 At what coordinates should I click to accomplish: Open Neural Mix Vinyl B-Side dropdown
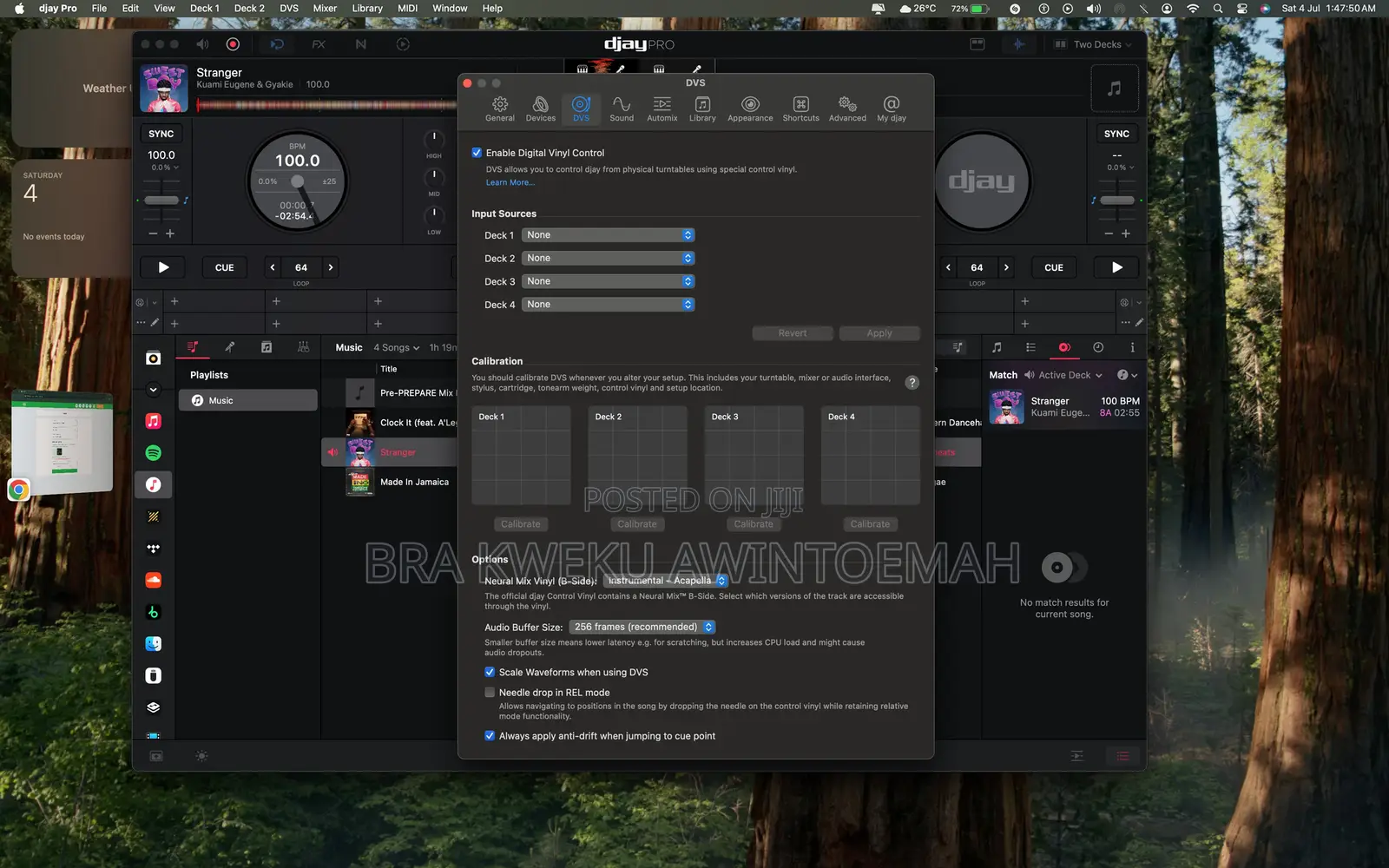pos(666,581)
